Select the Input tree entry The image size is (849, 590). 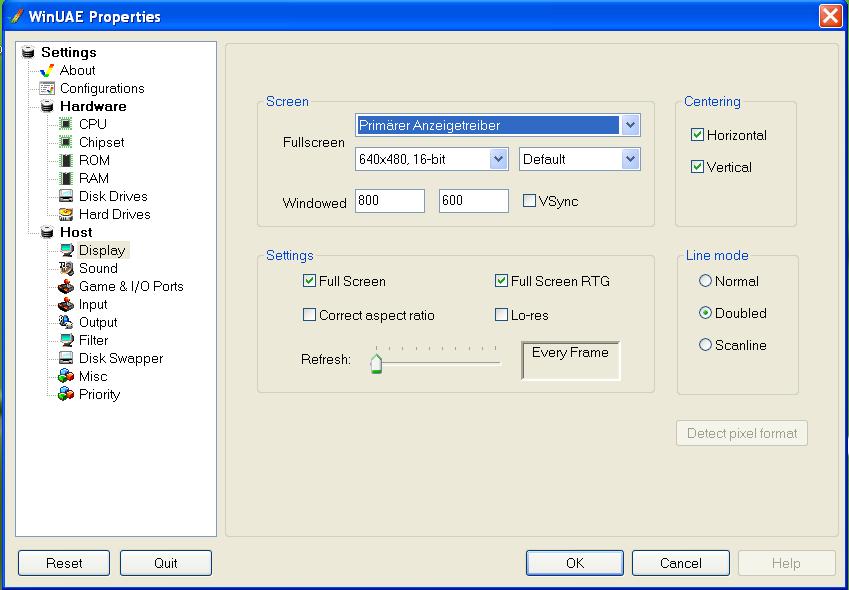coord(93,304)
